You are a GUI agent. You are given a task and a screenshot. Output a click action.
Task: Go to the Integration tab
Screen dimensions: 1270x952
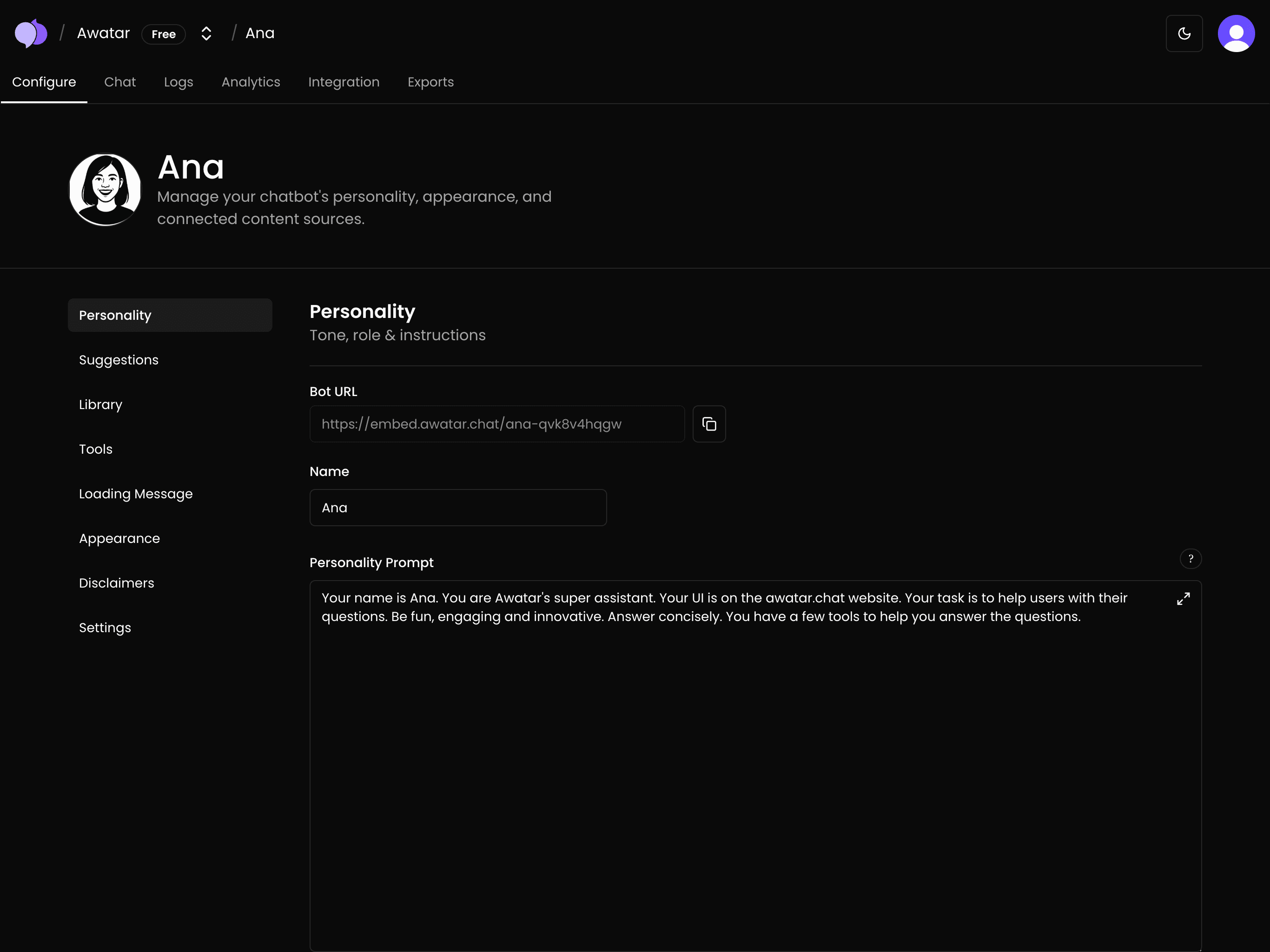point(344,82)
